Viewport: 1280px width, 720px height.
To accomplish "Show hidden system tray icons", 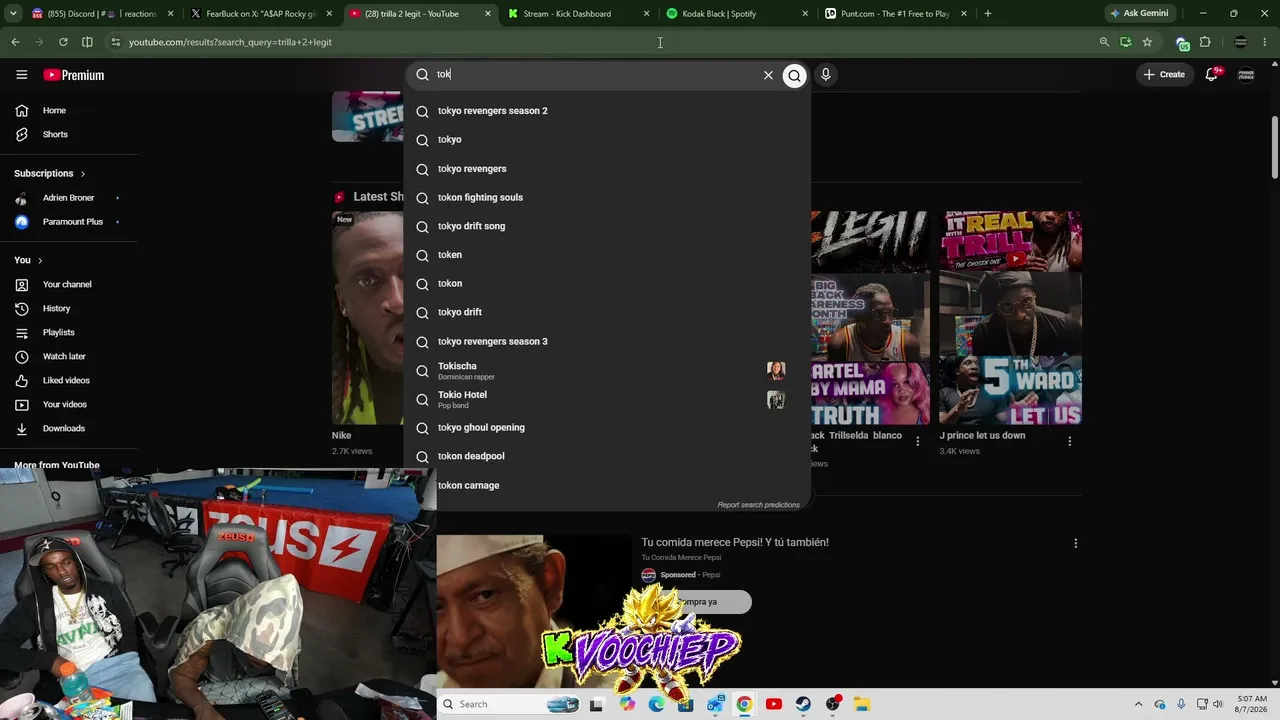I will pyautogui.click(x=1138, y=704).
